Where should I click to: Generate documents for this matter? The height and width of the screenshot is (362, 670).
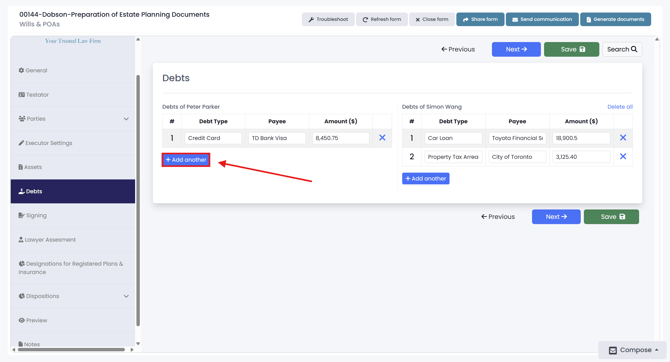(615, 19)
